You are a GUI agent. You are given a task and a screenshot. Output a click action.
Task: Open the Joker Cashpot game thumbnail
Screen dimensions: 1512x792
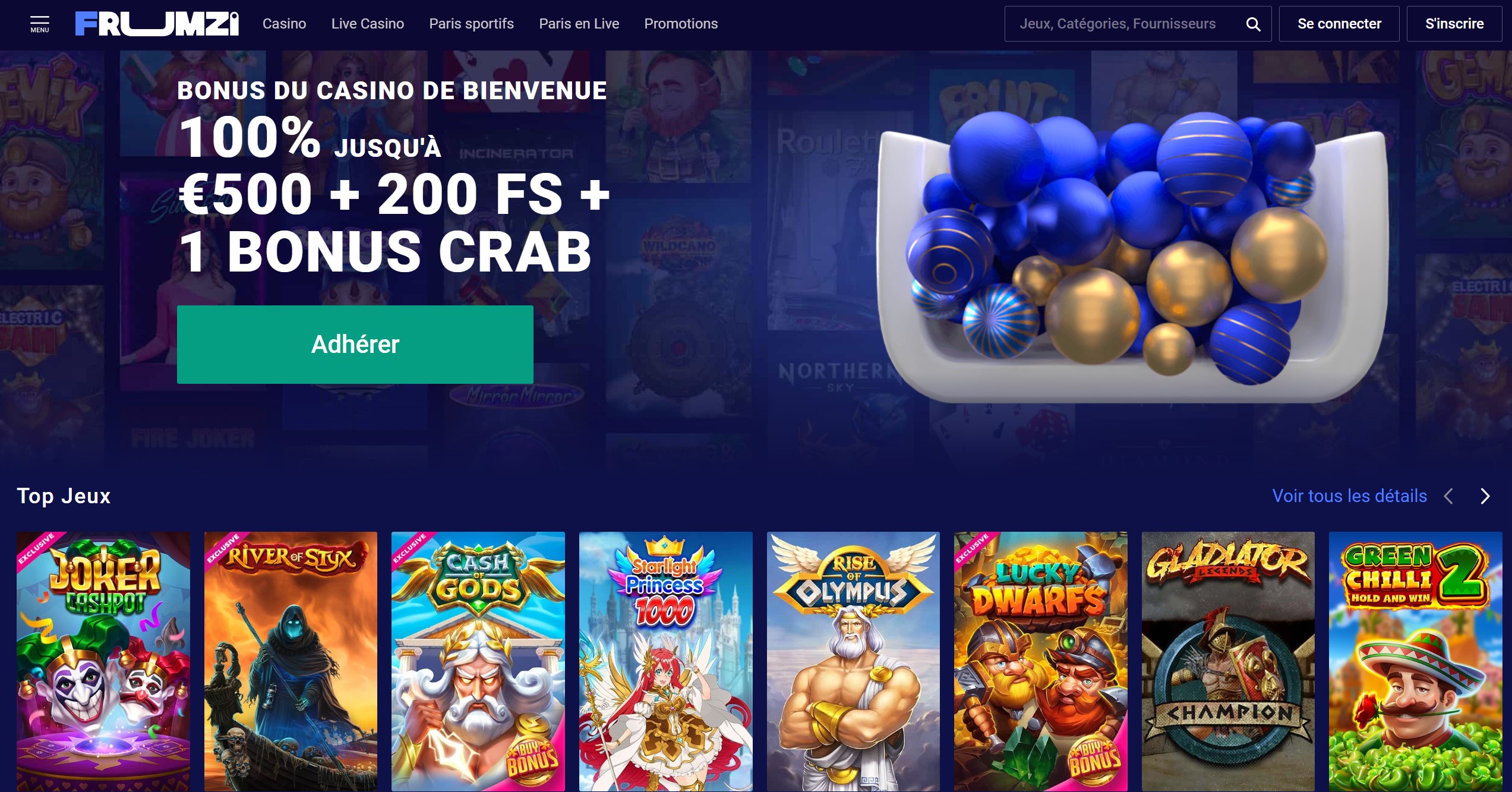pos(103,661)
